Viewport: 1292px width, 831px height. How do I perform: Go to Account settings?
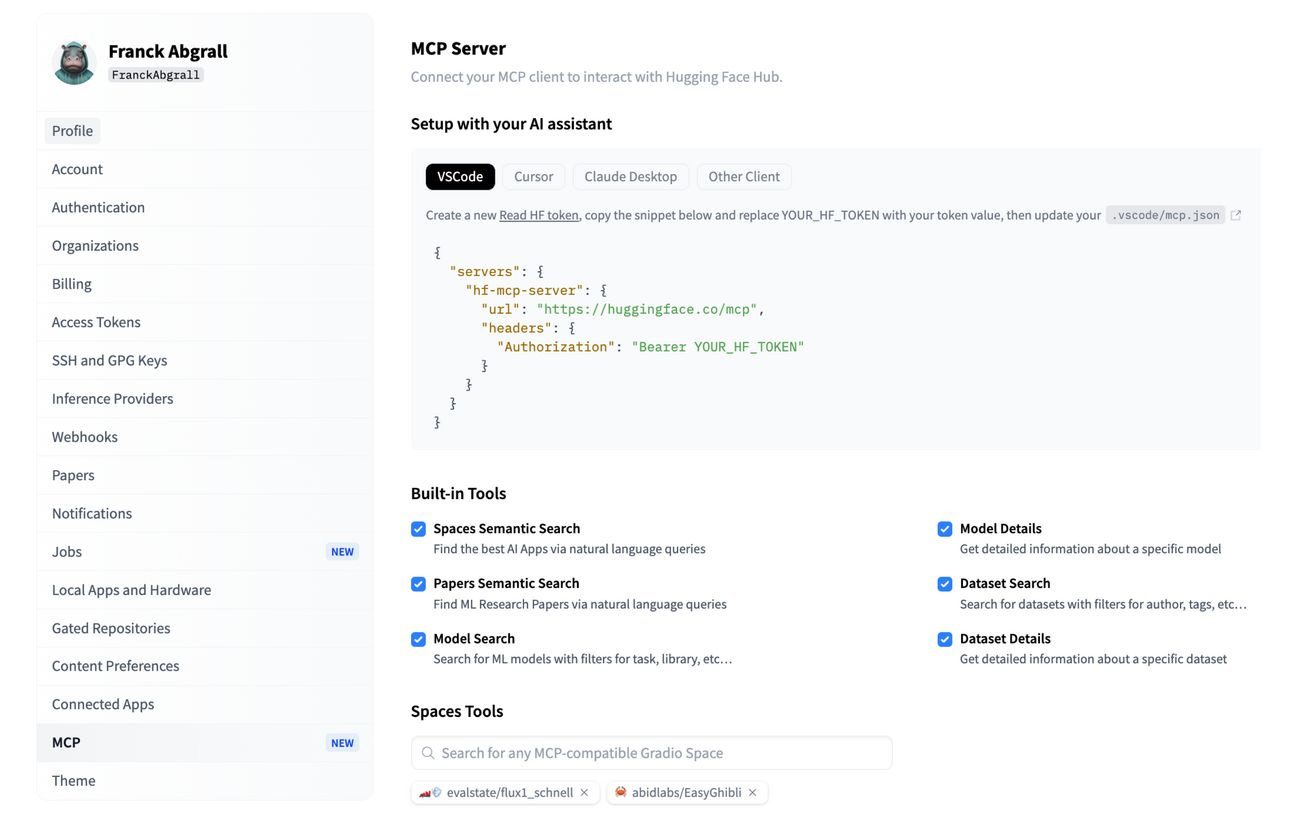205,169
